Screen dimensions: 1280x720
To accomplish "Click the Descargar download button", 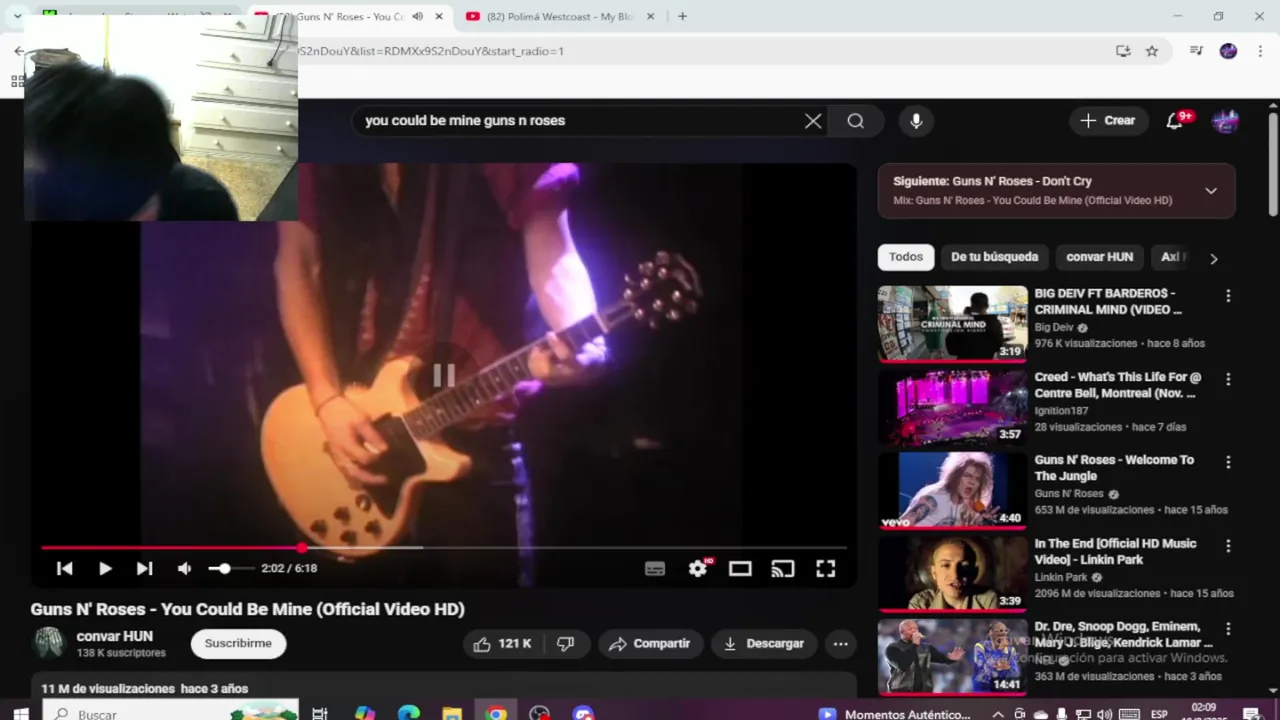I will click(x=764, y=644).
